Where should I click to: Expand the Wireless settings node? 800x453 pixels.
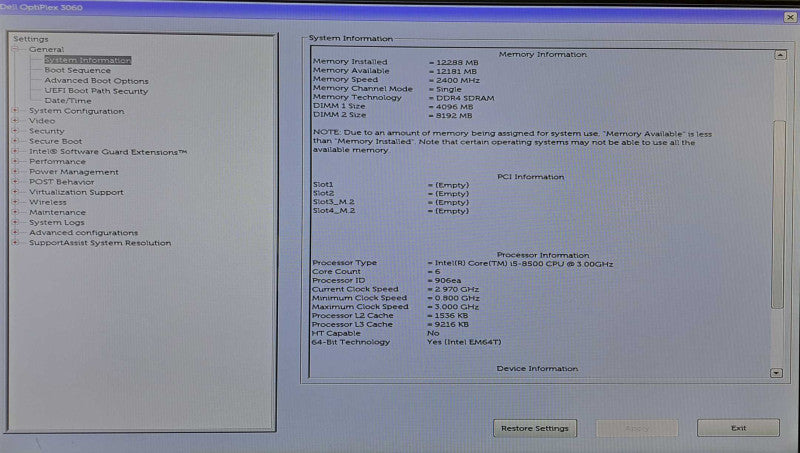[x=15, y=202]
